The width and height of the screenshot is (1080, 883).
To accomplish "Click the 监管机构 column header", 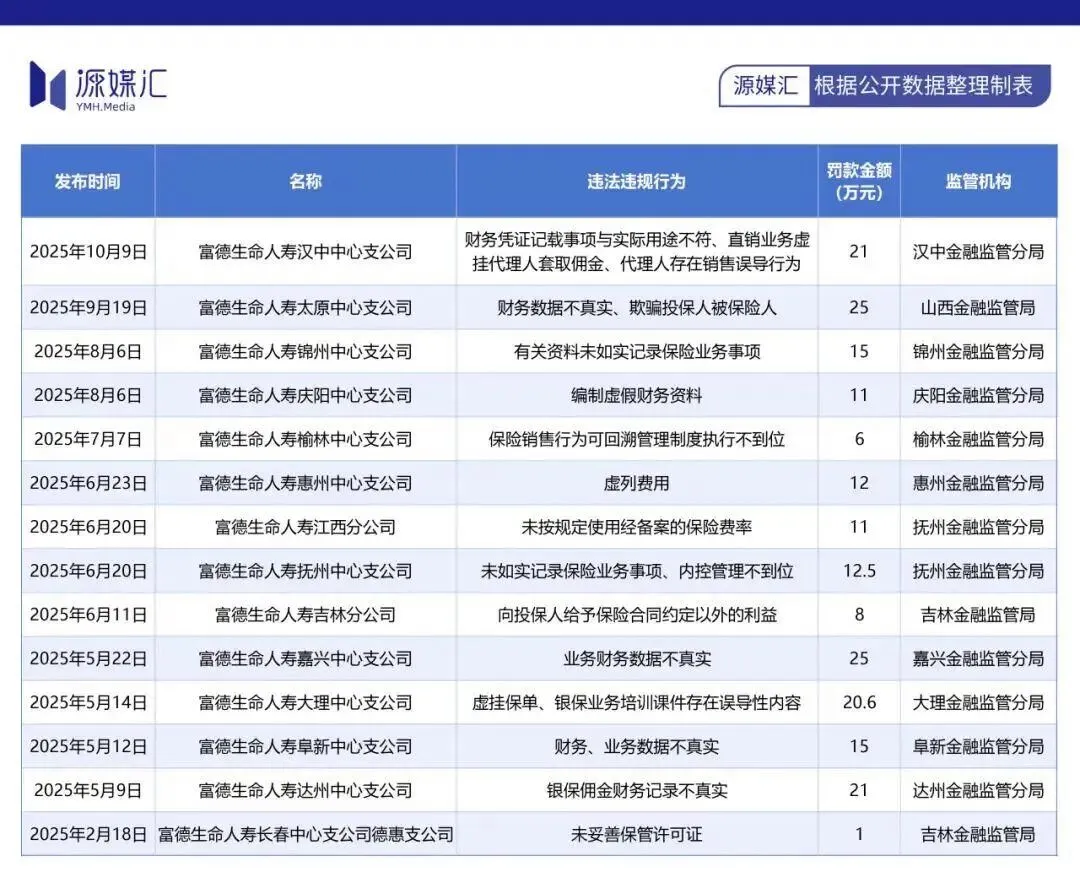I will [978, 181].
